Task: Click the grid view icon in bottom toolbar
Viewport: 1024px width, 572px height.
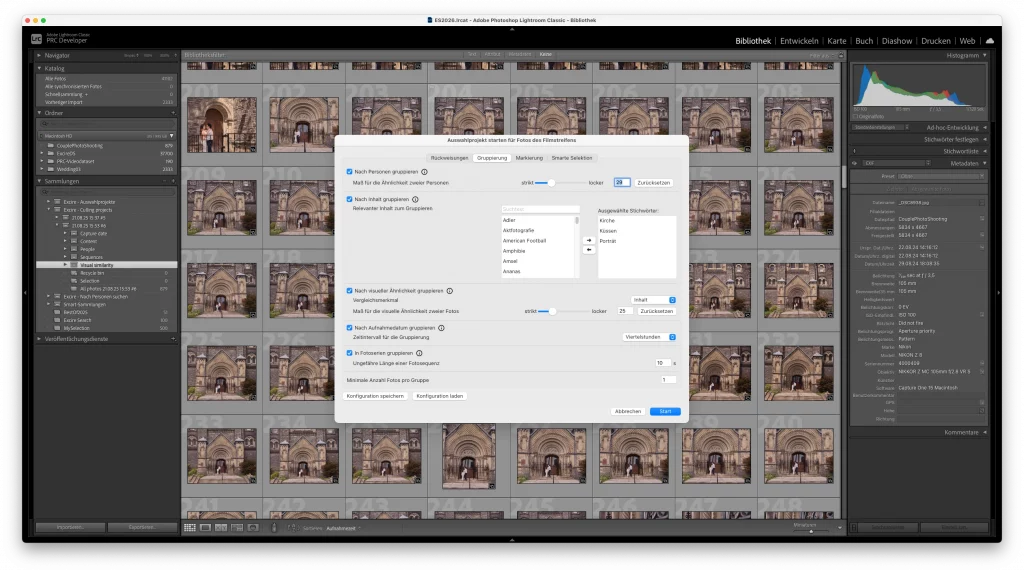Action: pyautogui.click(x=189, y=527)
